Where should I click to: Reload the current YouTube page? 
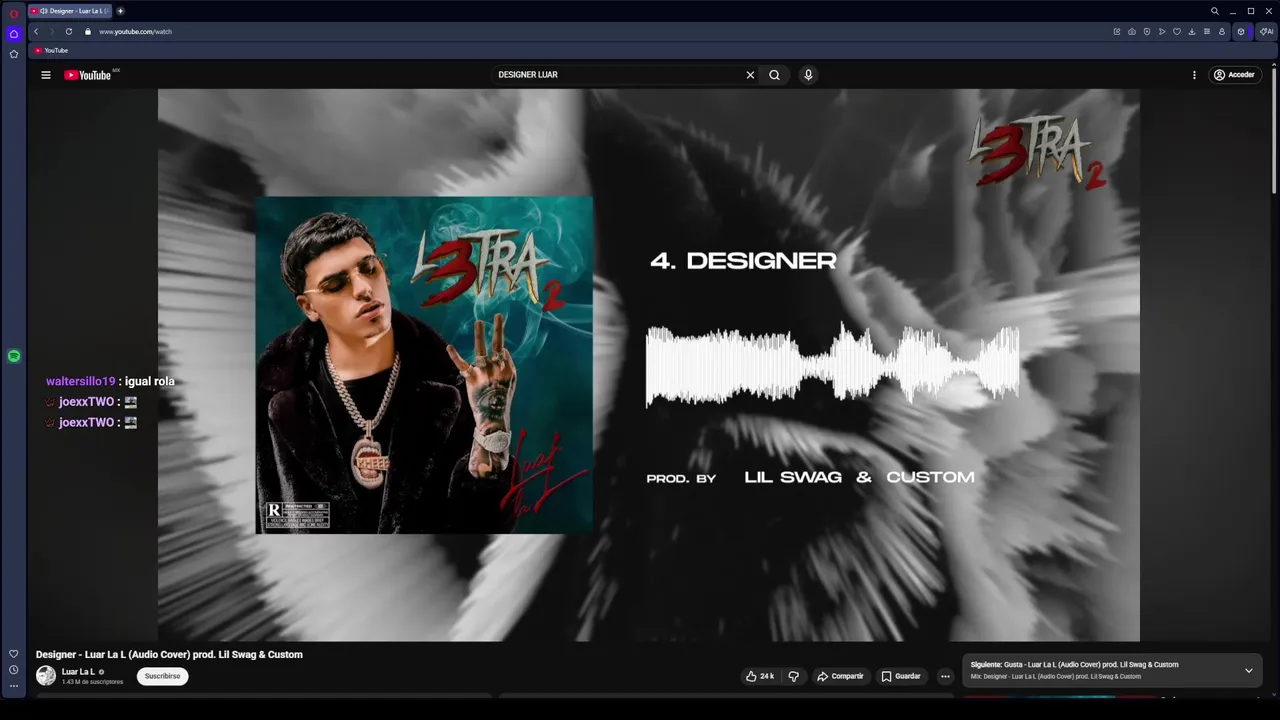69,32
